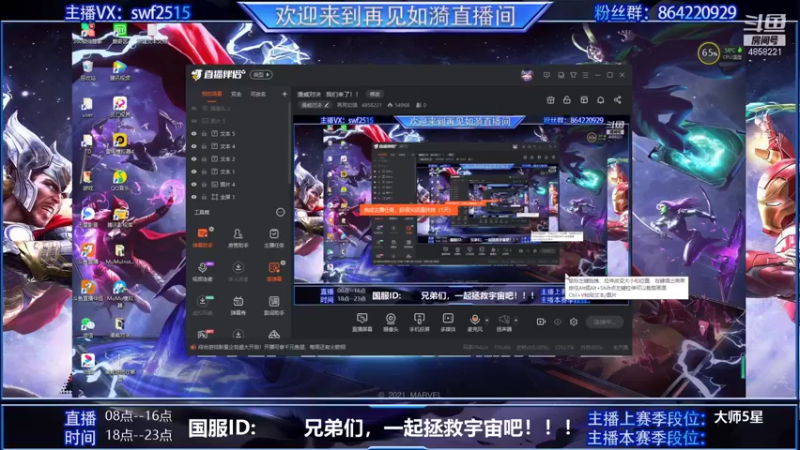
Task: Show the hidden 图片 5 layer
Action: coord(194,121)
